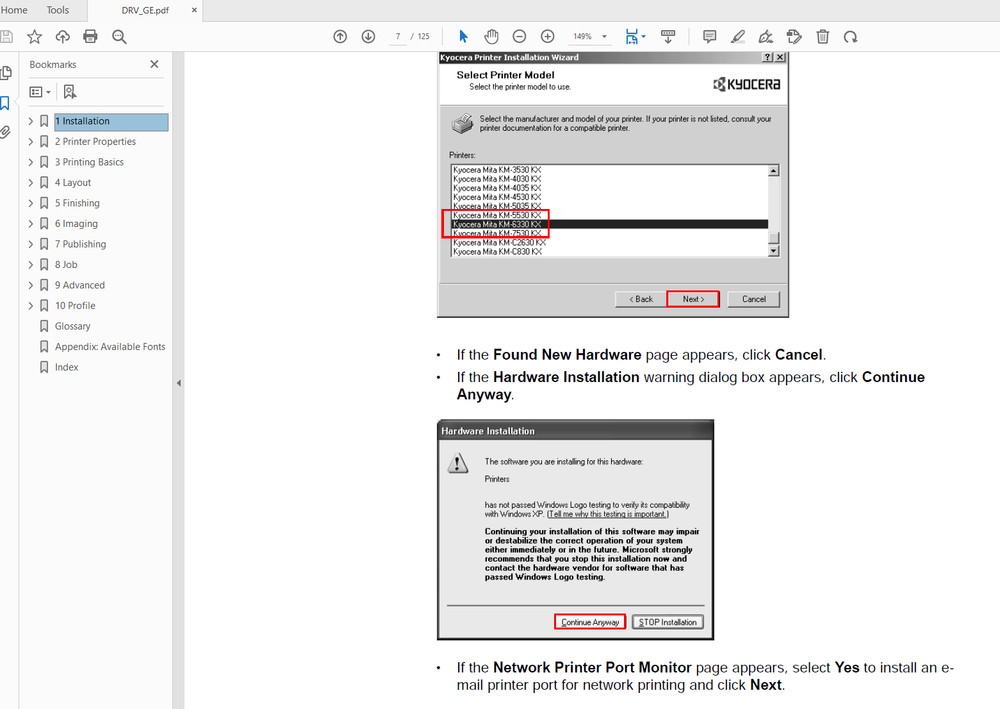Open page thumbnails panel icon
The height and width of the screenshot is (709, 1000).
point(6,73)
